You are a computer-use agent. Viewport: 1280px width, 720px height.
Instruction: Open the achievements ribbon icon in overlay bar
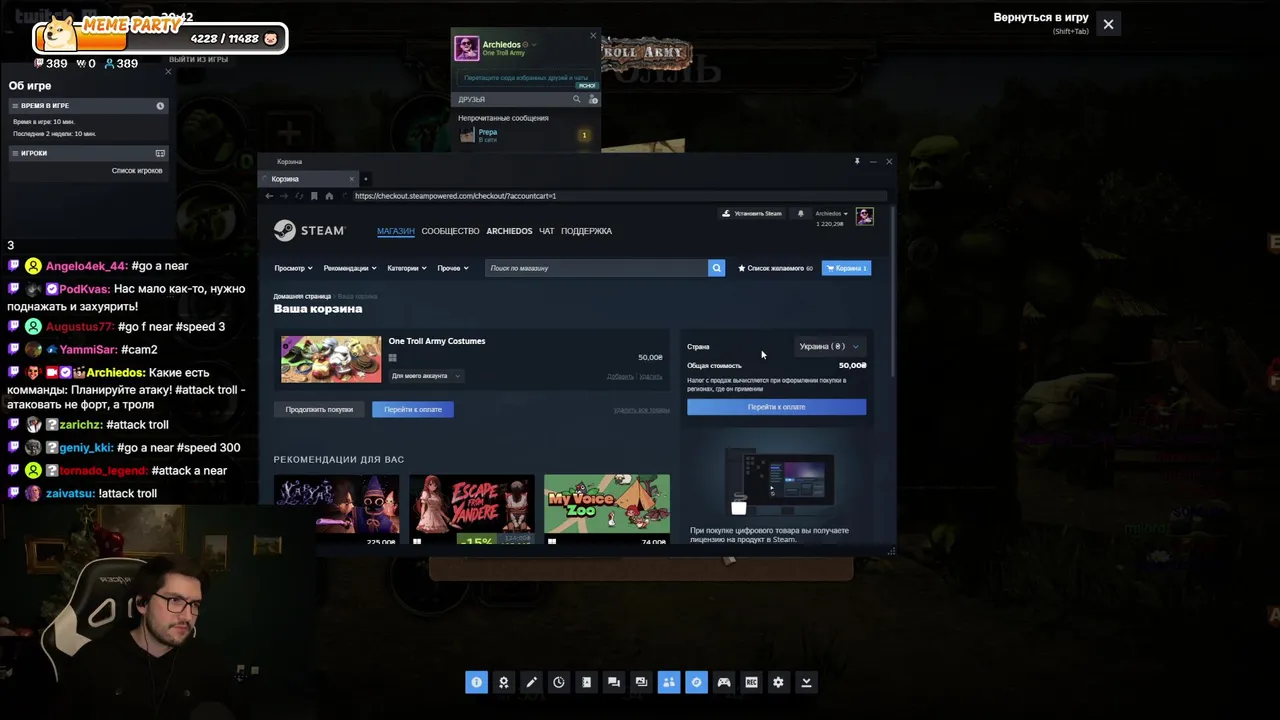tap(504, 682)
